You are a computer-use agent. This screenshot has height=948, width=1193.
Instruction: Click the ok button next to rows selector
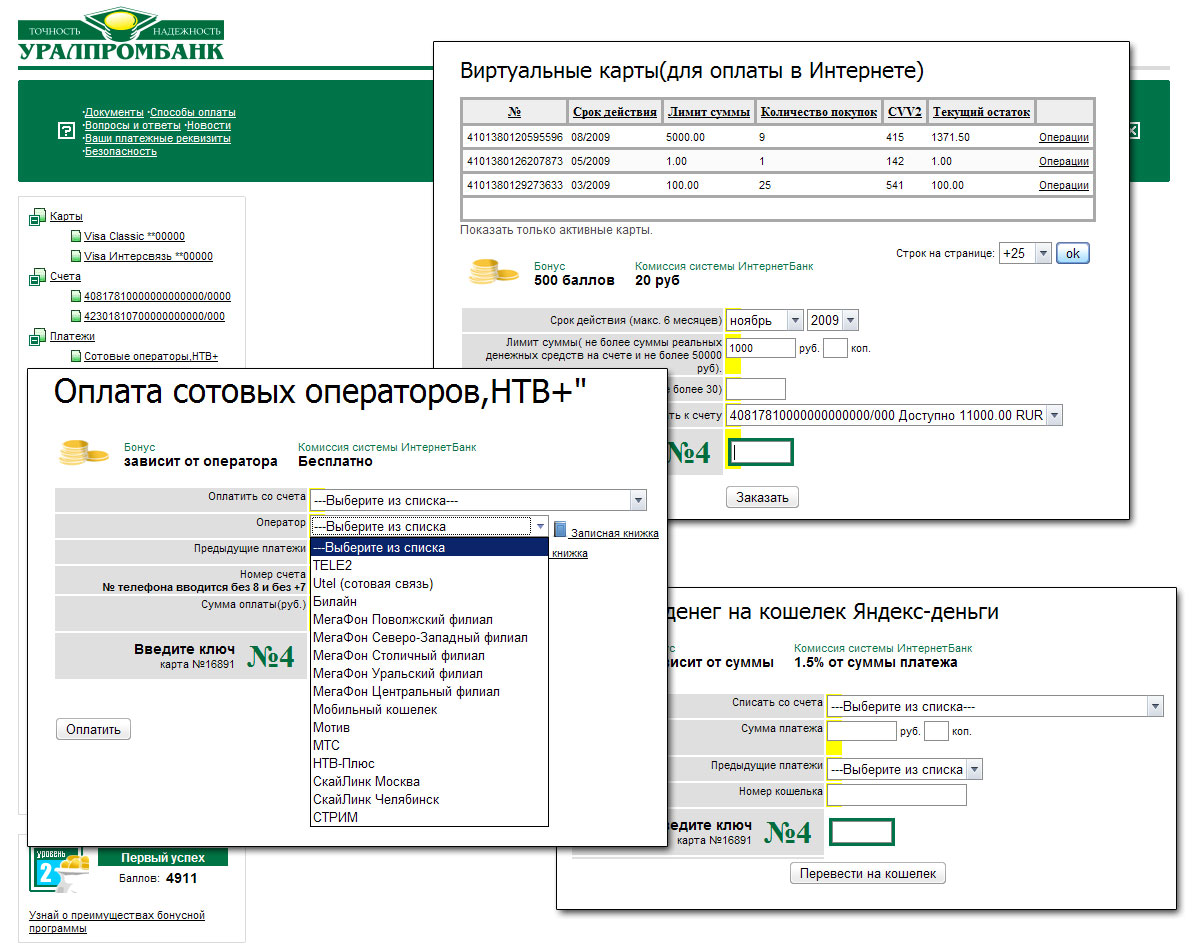tap(1073, 253)
